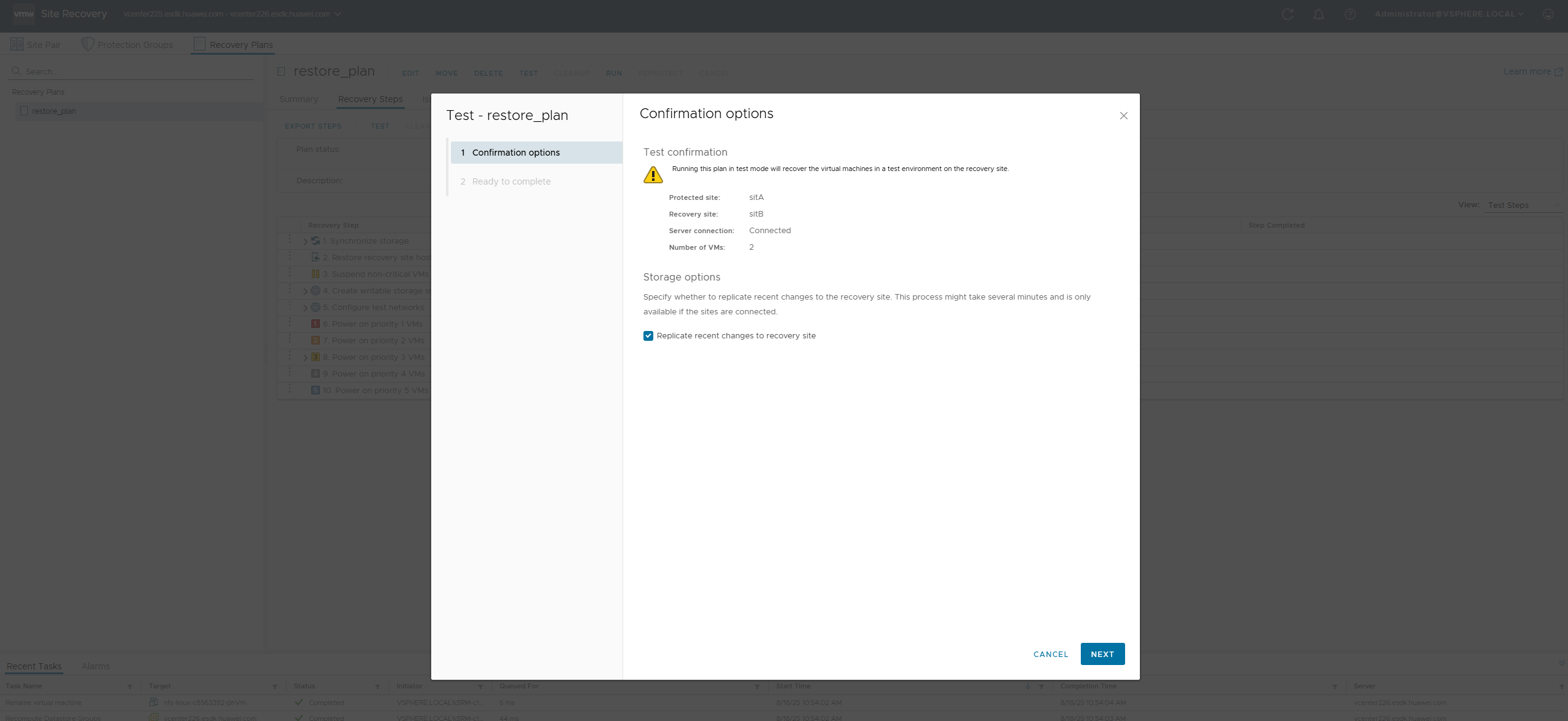Click the refresh icon in header
Image resolution: width=1568 pixels, height=721 pixels.
[1287, 14]
